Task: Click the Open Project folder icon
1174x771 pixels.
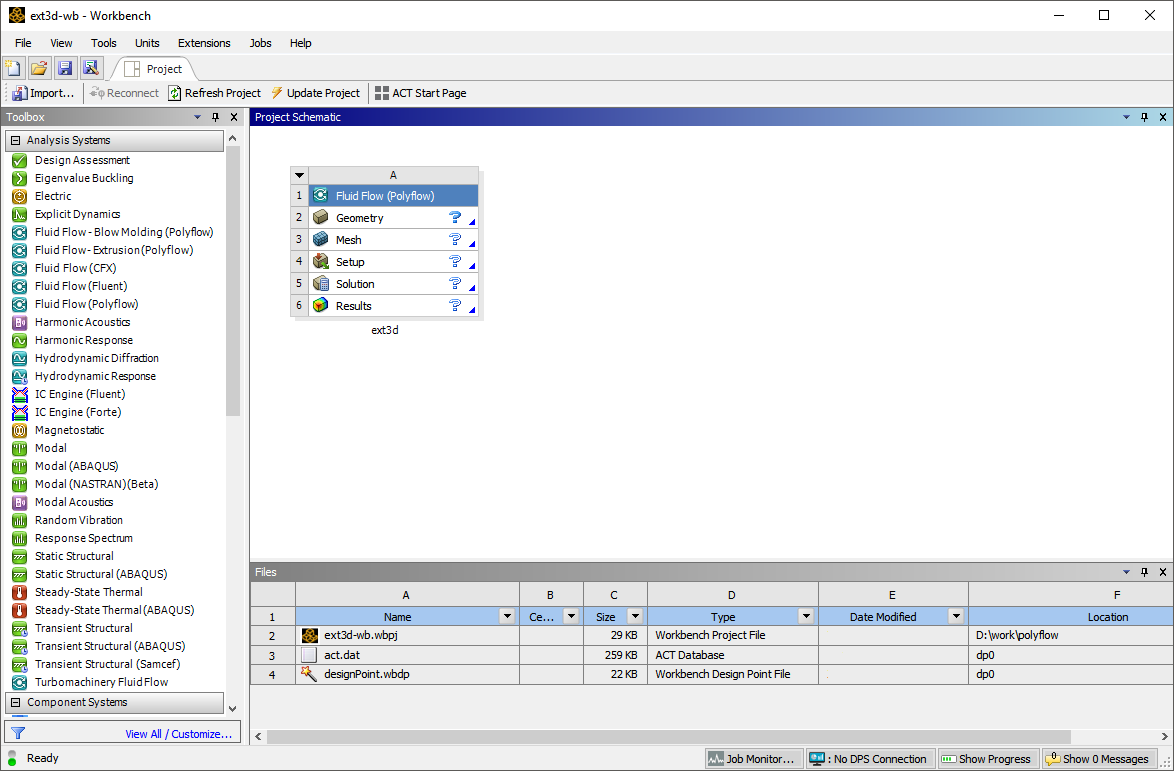Action: (39, 69)
